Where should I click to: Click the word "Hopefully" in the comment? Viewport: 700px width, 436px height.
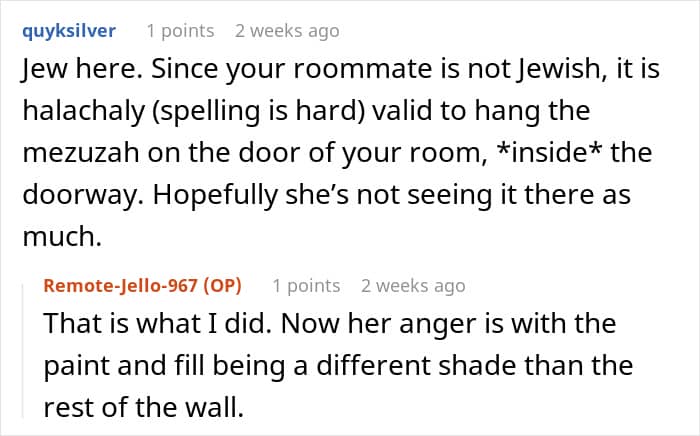215,195
